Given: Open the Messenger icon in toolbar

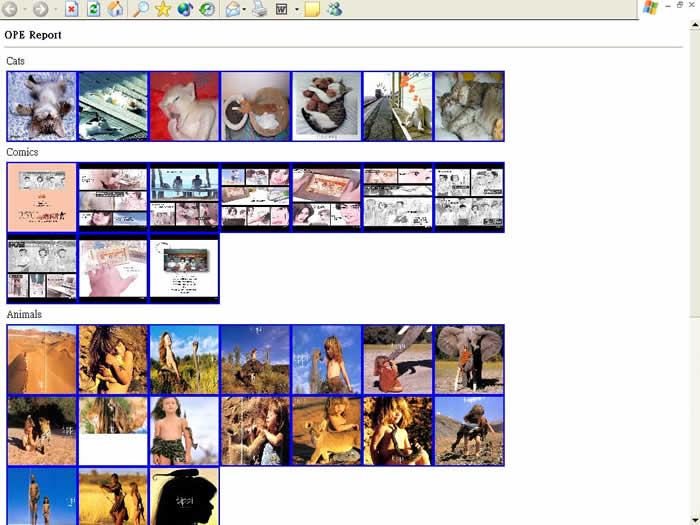Looking at the screenshot, I should 334,9.
